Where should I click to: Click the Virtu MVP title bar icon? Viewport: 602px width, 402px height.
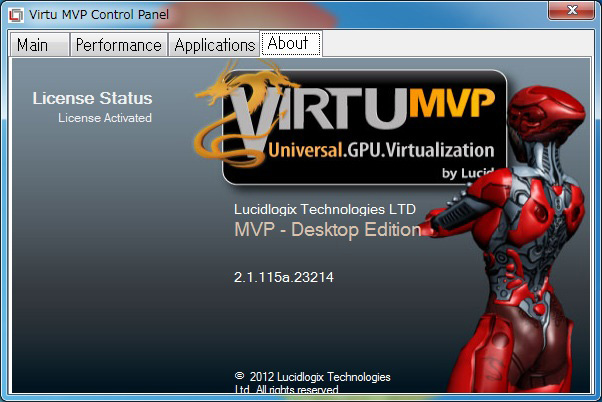[x=16, y=15]
